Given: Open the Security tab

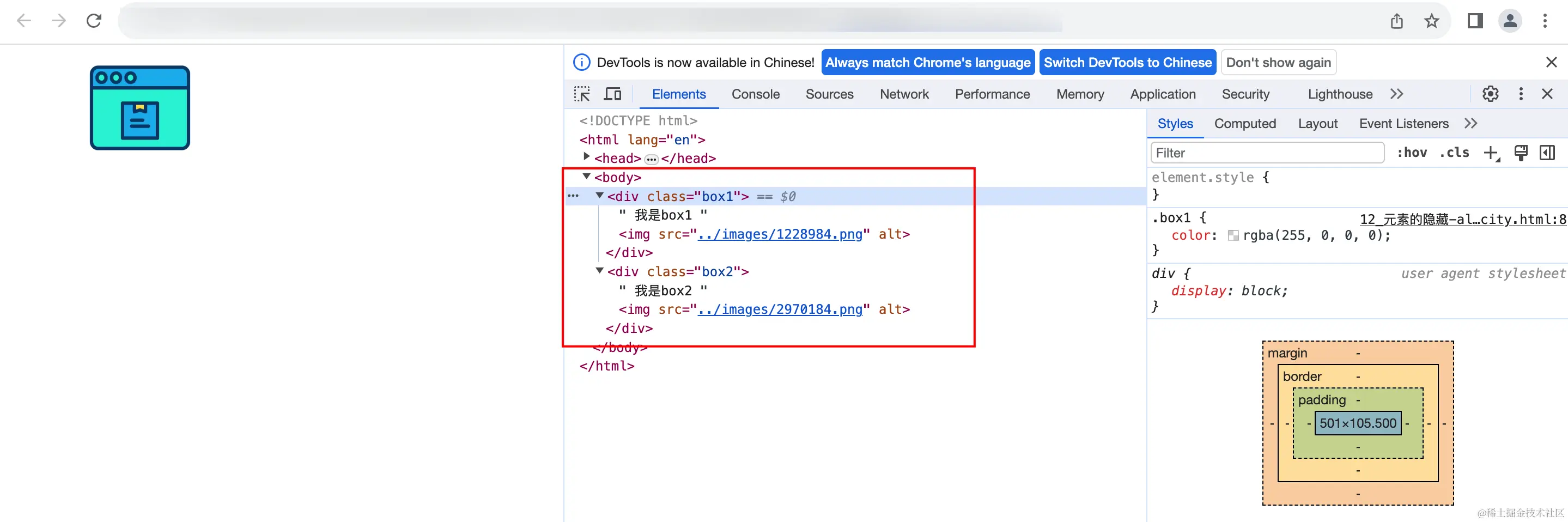Looking at the screenshot, I should 1245,94.
